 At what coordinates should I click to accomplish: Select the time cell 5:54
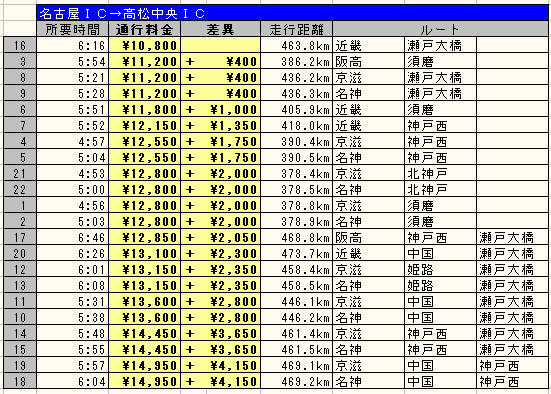pos(73,62)
